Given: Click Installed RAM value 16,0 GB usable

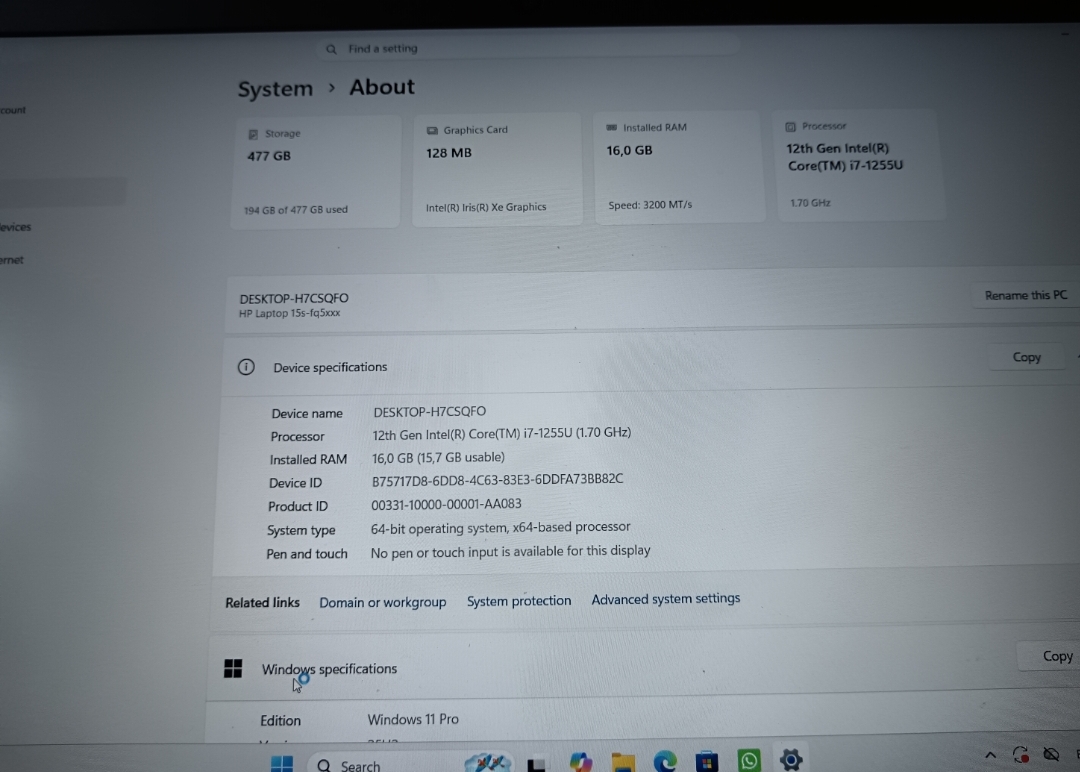Looking at the screenshot, I should [438, 458].
